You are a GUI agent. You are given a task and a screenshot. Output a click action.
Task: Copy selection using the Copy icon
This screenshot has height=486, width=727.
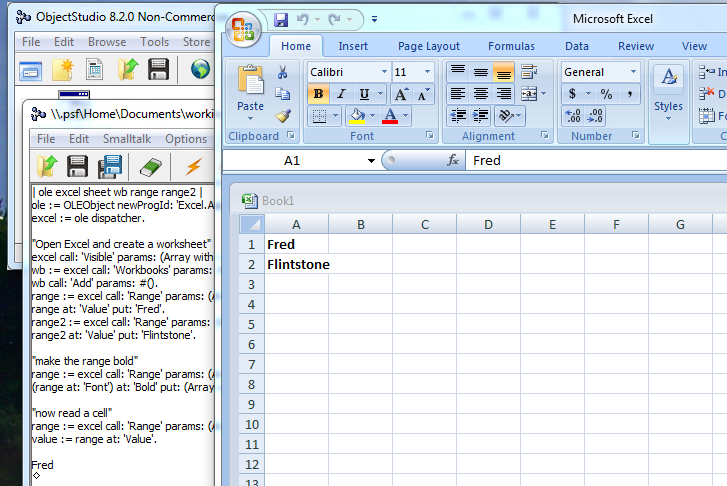(282, 94)
